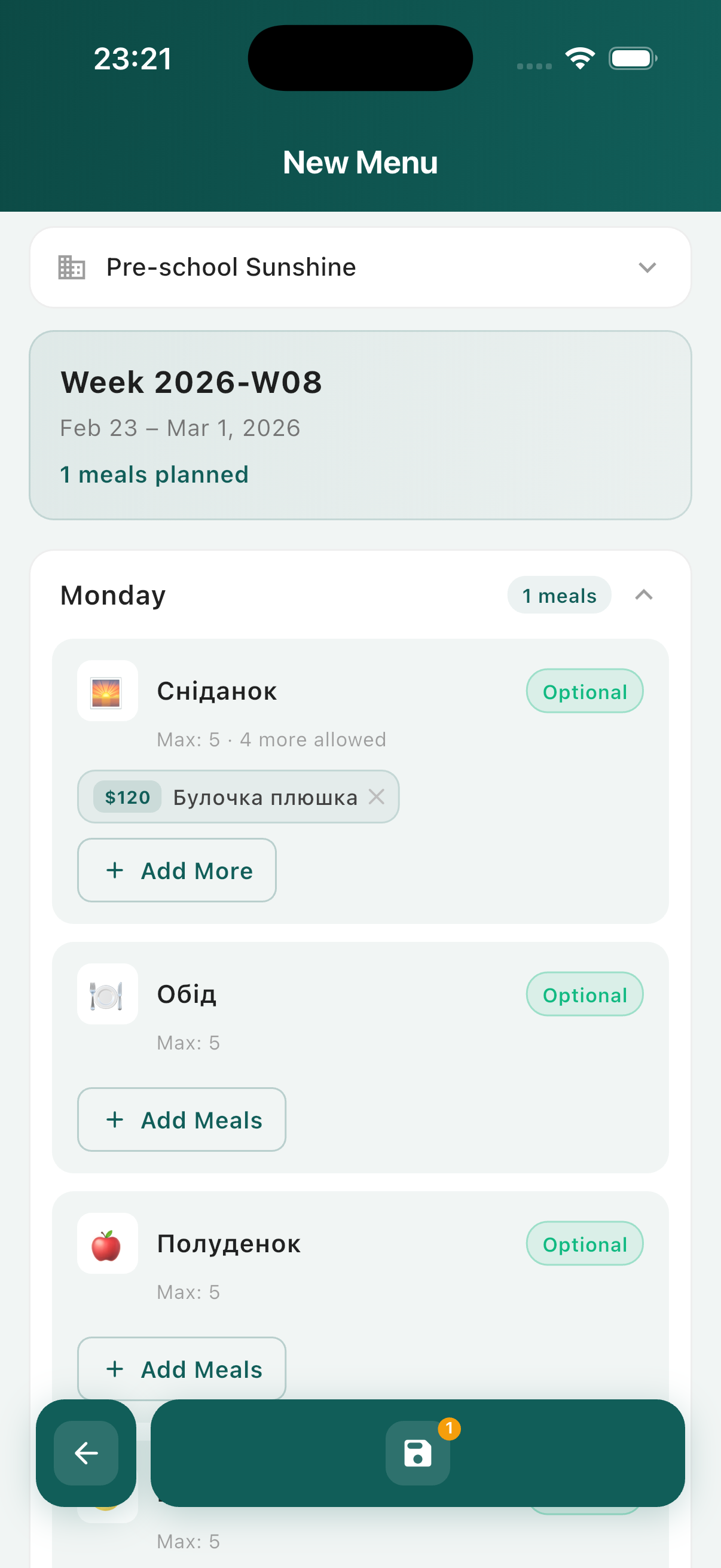721x1568 pixels.
Task: Tap the Wi-Fi status icon
Action: [579, 59]
